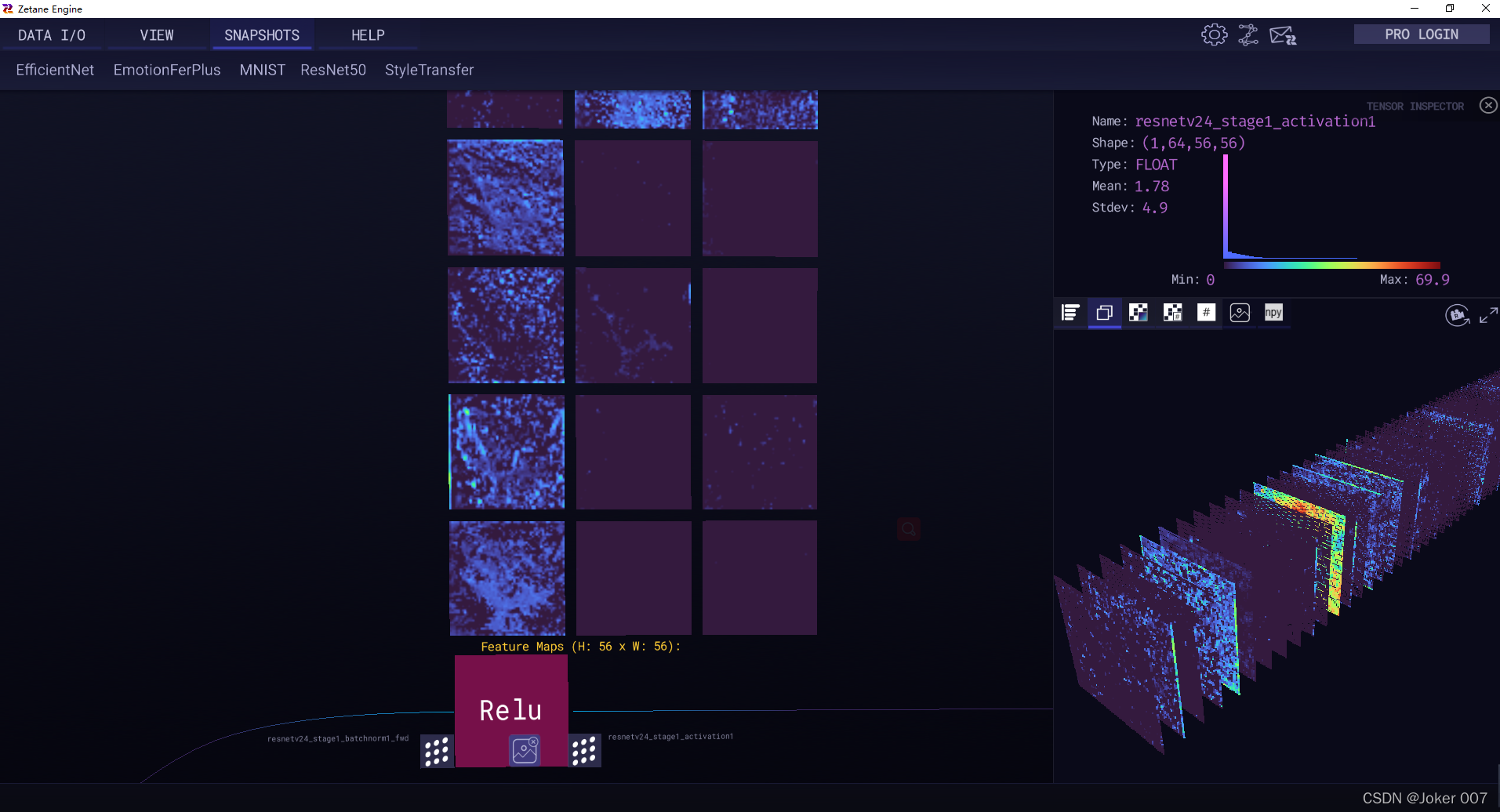This screenshot has height=812, width=1500.
Task: Click the dot grid beside batchnorm1_fwd node
Action: click(x=437, y=750)
